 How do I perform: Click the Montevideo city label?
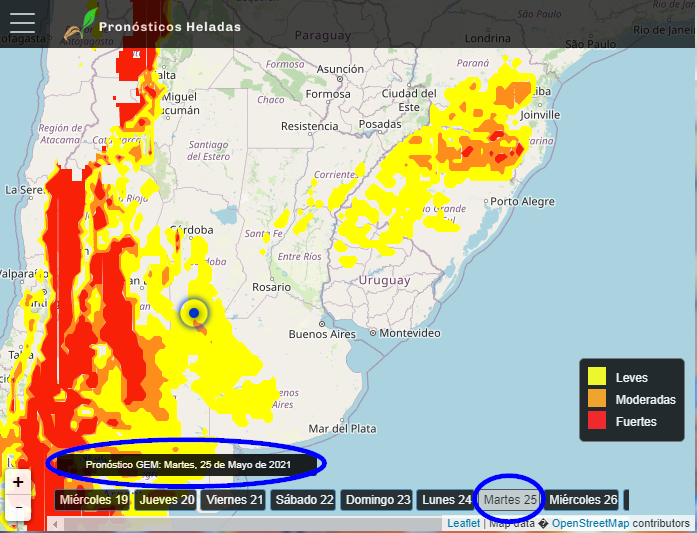409,333
